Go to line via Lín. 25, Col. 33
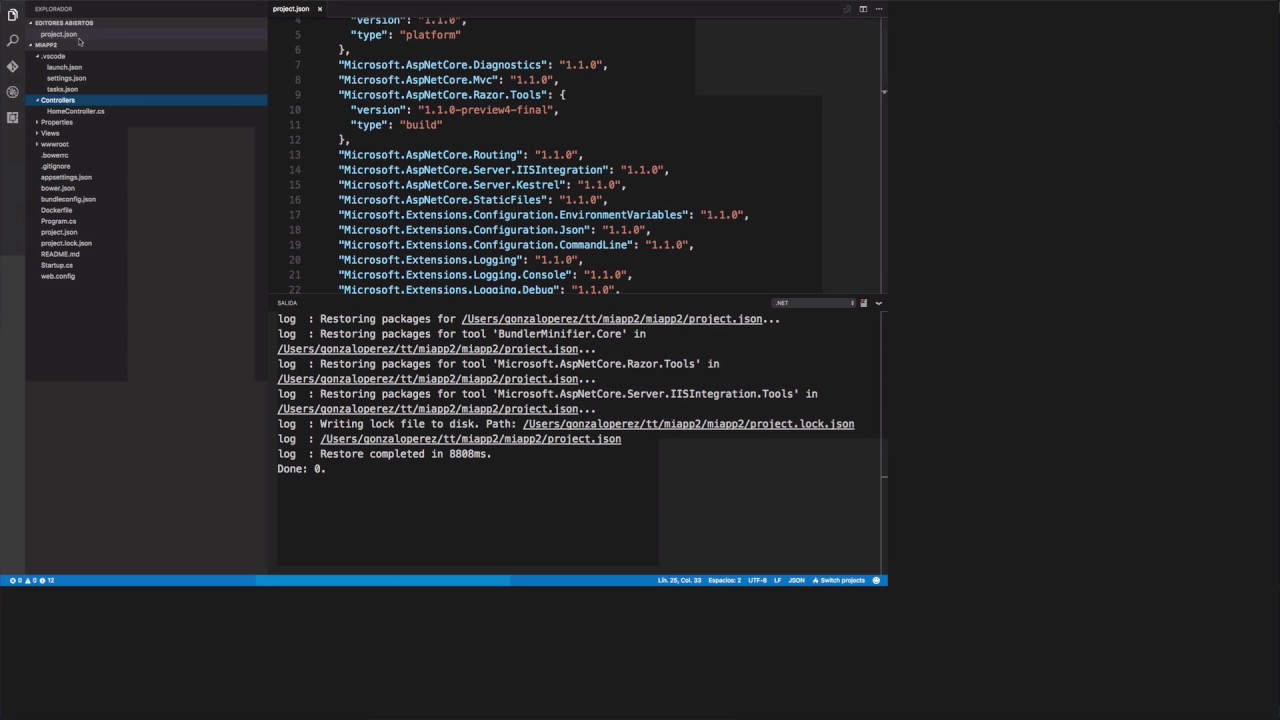The height and width of the screenshot is (720, 1280). click(x=679, y=580)
